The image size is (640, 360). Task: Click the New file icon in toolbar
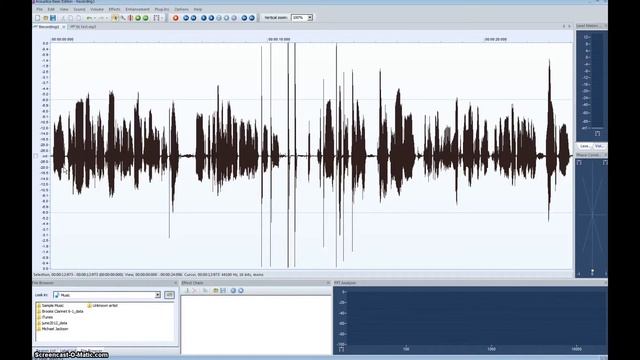pos(38,18)
